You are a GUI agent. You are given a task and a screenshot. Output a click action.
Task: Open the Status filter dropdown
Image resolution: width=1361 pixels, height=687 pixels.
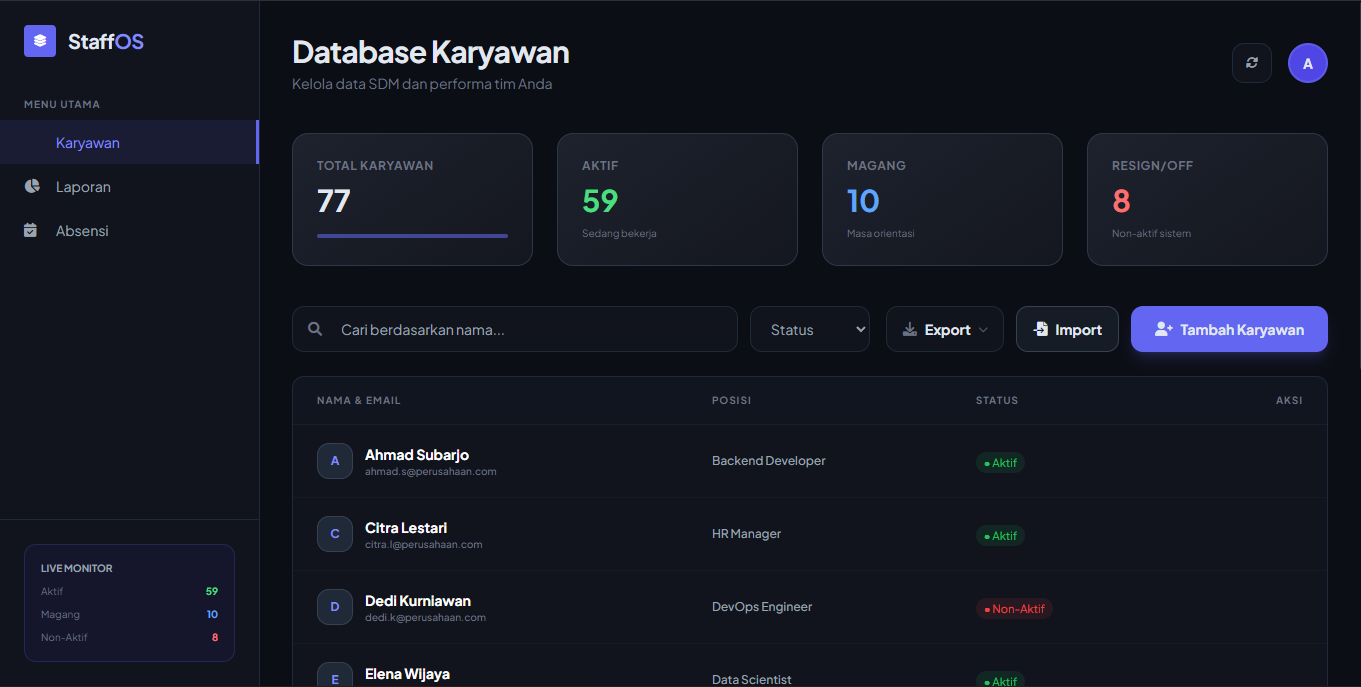click(810, 329)
